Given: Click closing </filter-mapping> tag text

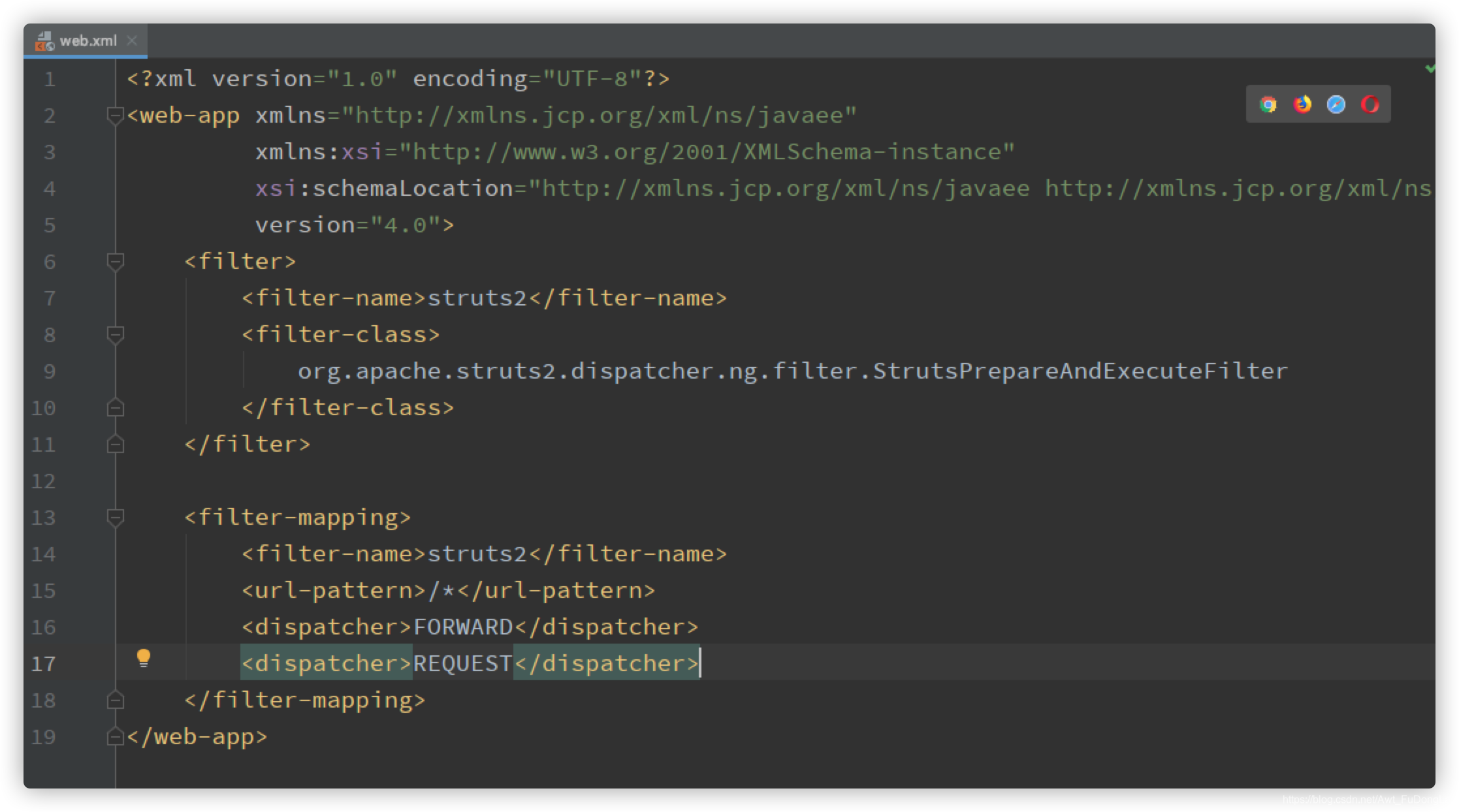Looking at the screenshot, I should [x=305, y=700].
